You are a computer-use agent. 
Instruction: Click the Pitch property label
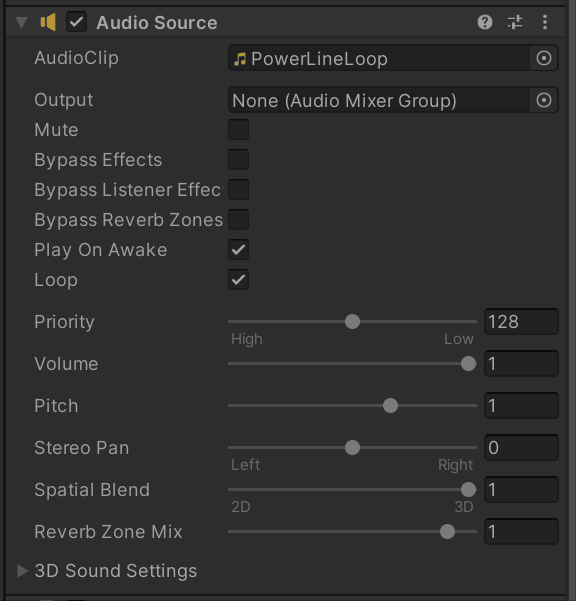[56, 406]
